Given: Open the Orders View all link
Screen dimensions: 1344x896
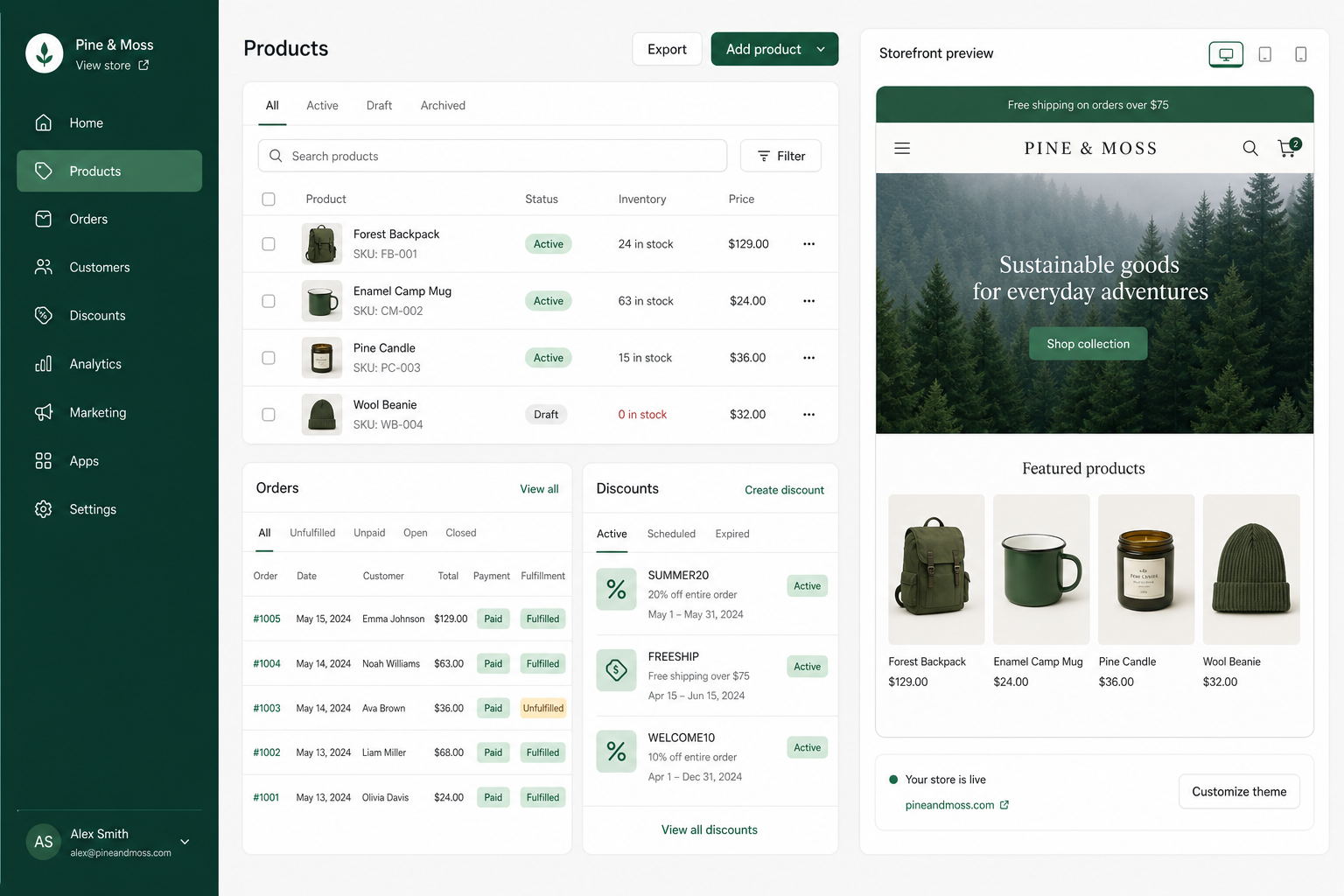Looking at the screenshot, I should [539, 489].
